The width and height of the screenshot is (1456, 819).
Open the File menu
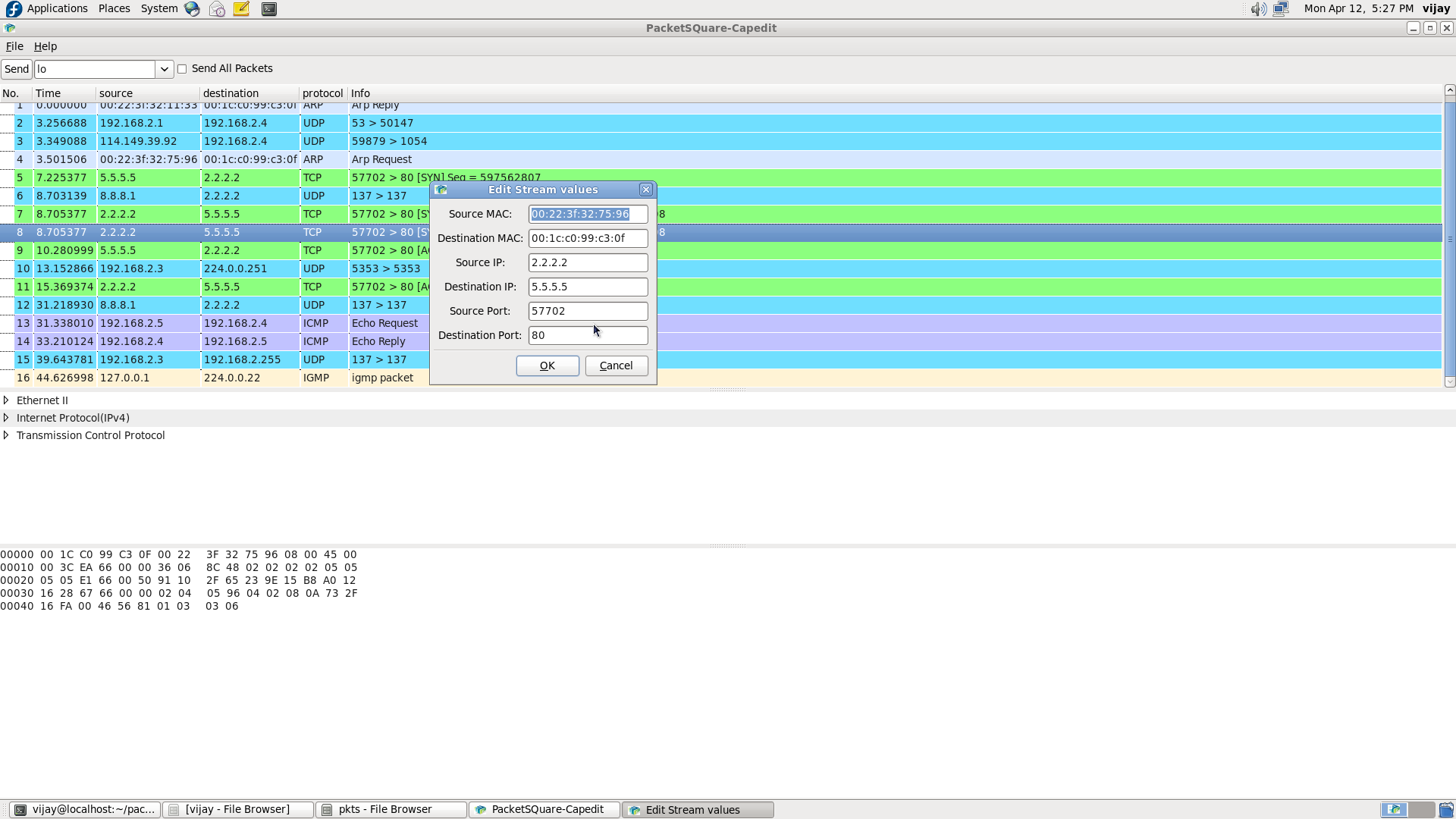tap(14, 46)
